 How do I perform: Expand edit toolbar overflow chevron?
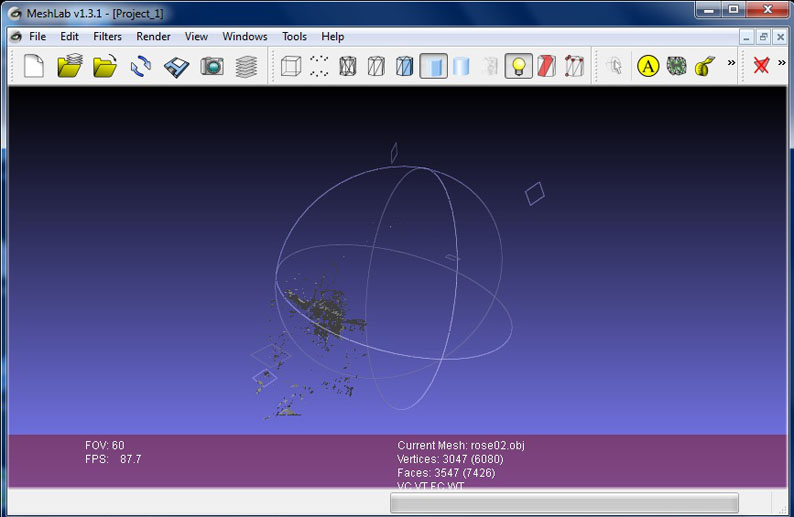731,63
